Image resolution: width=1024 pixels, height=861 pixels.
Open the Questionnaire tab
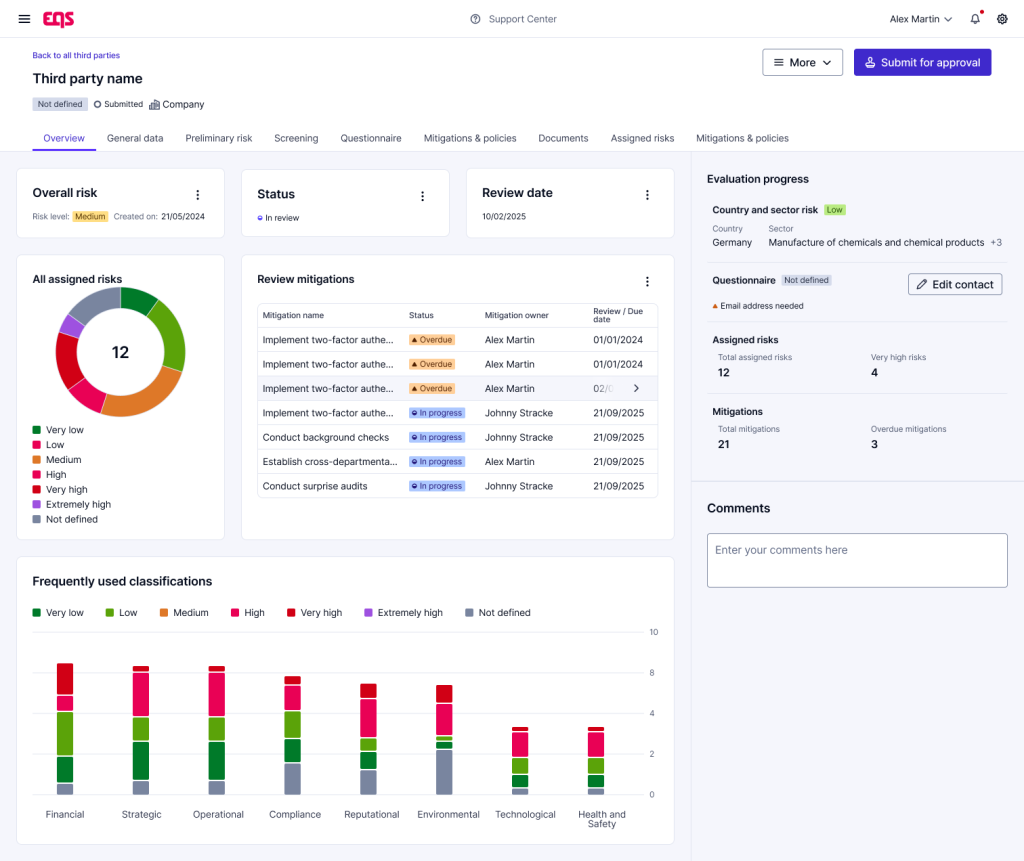pos(371,138)
